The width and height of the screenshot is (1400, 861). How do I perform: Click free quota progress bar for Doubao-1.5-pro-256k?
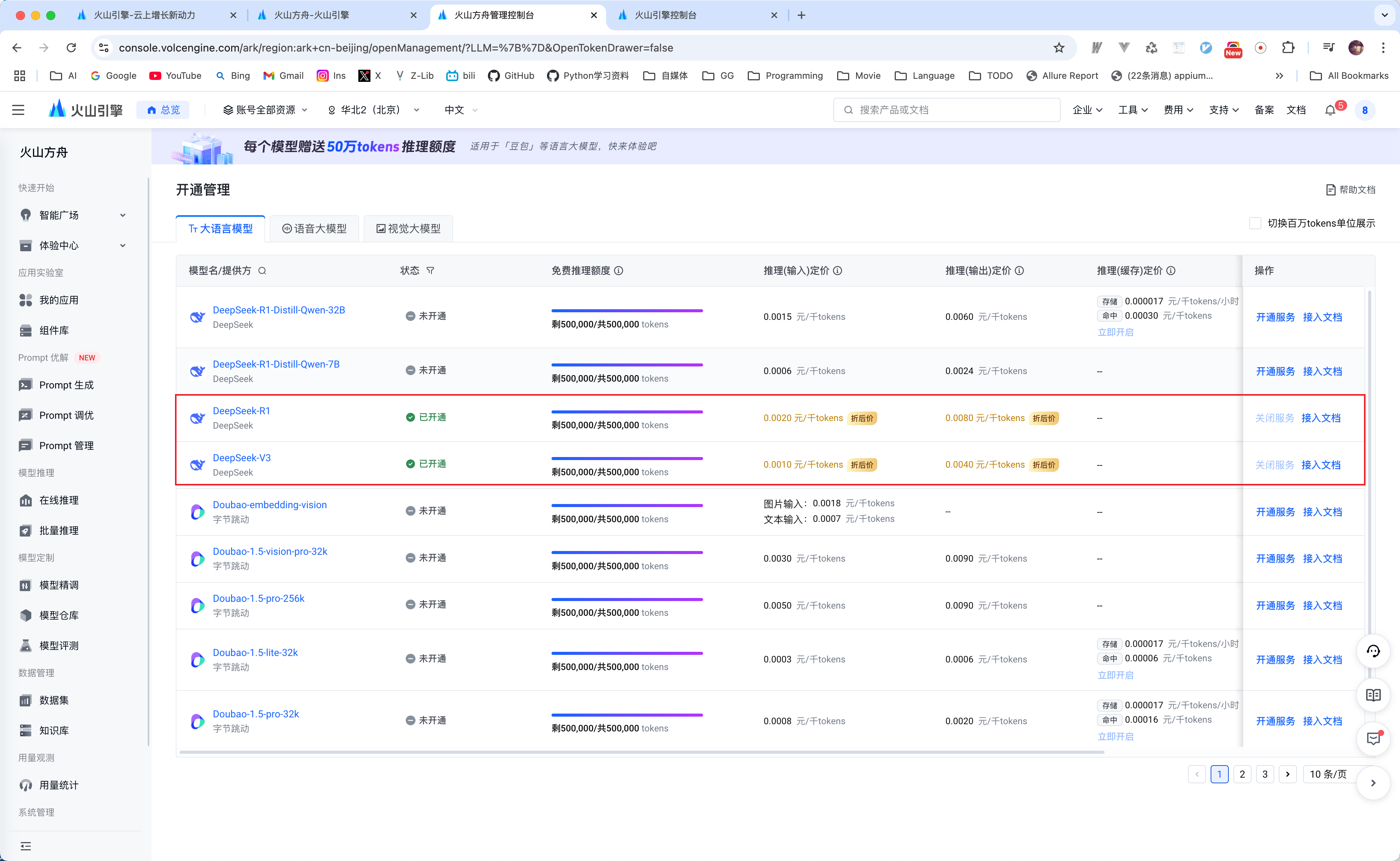pyautogui.click(x=627, y=599)
